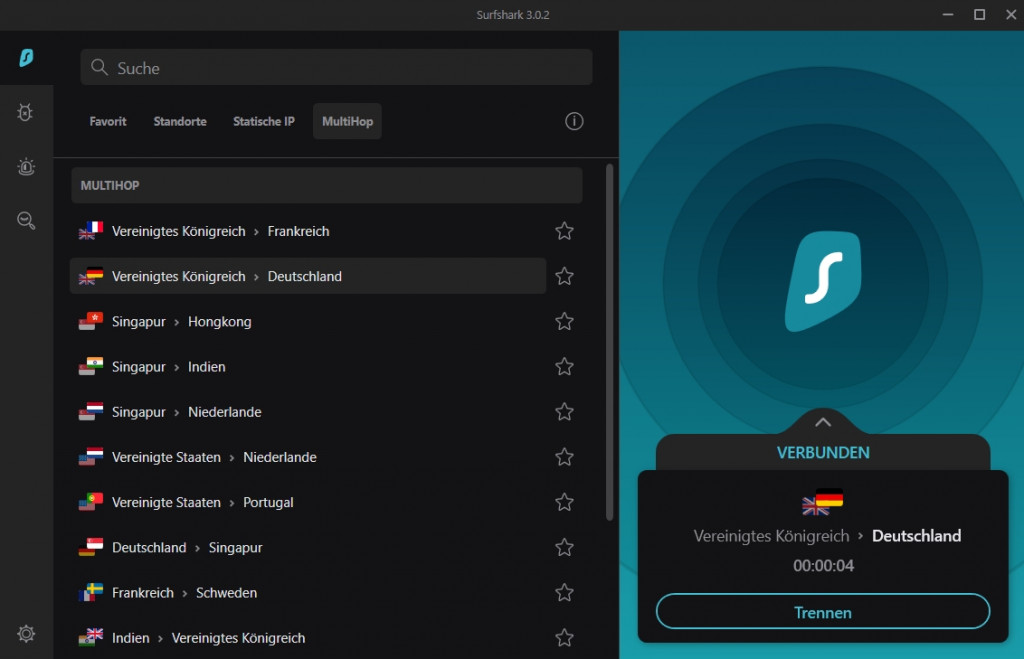Expand the connection panel with up chevron
Viewport: 1024px width, 659px height.
point(823,422)
